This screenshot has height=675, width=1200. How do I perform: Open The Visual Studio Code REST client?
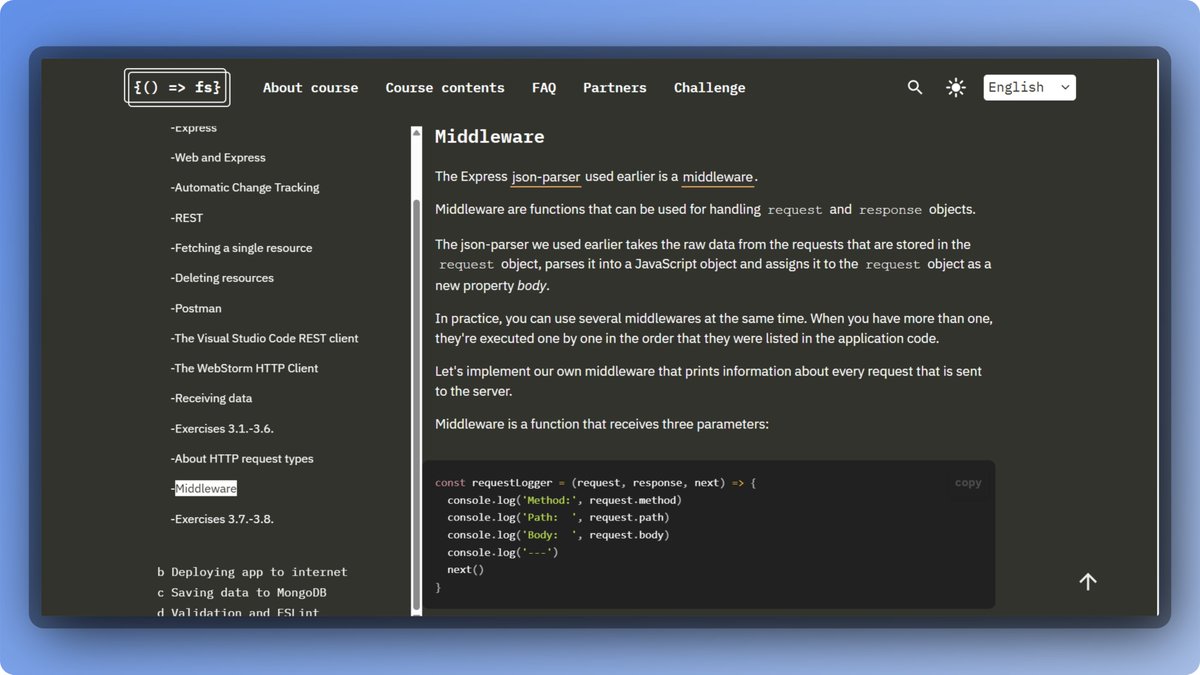pyautogui.click(x=264, y=338)
